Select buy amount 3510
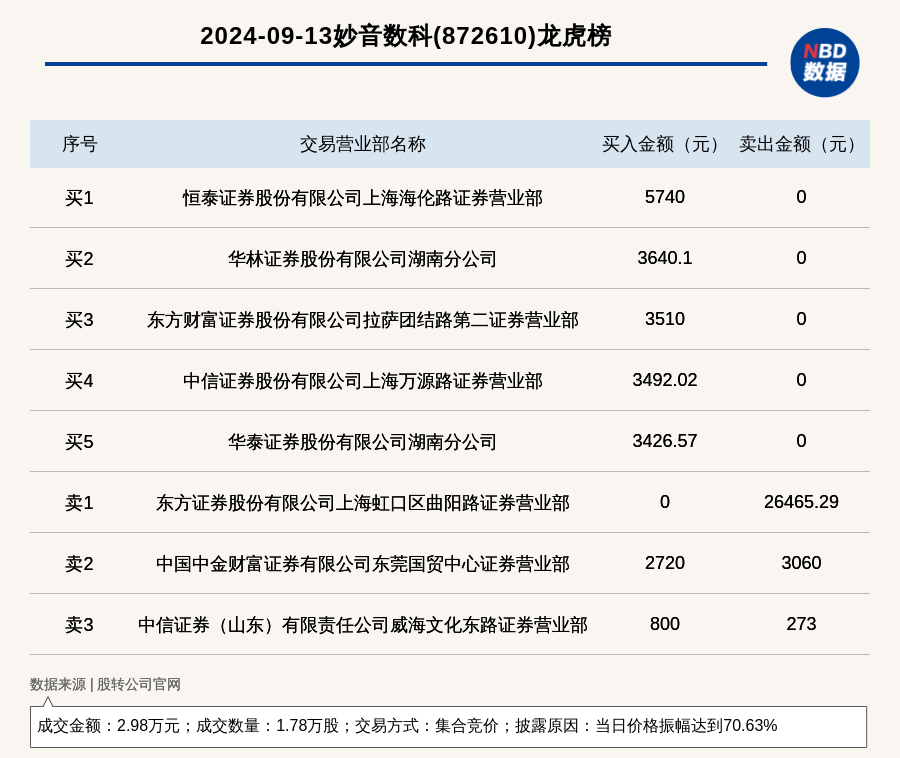Screen dimensions: 900x758 [665, 318]
